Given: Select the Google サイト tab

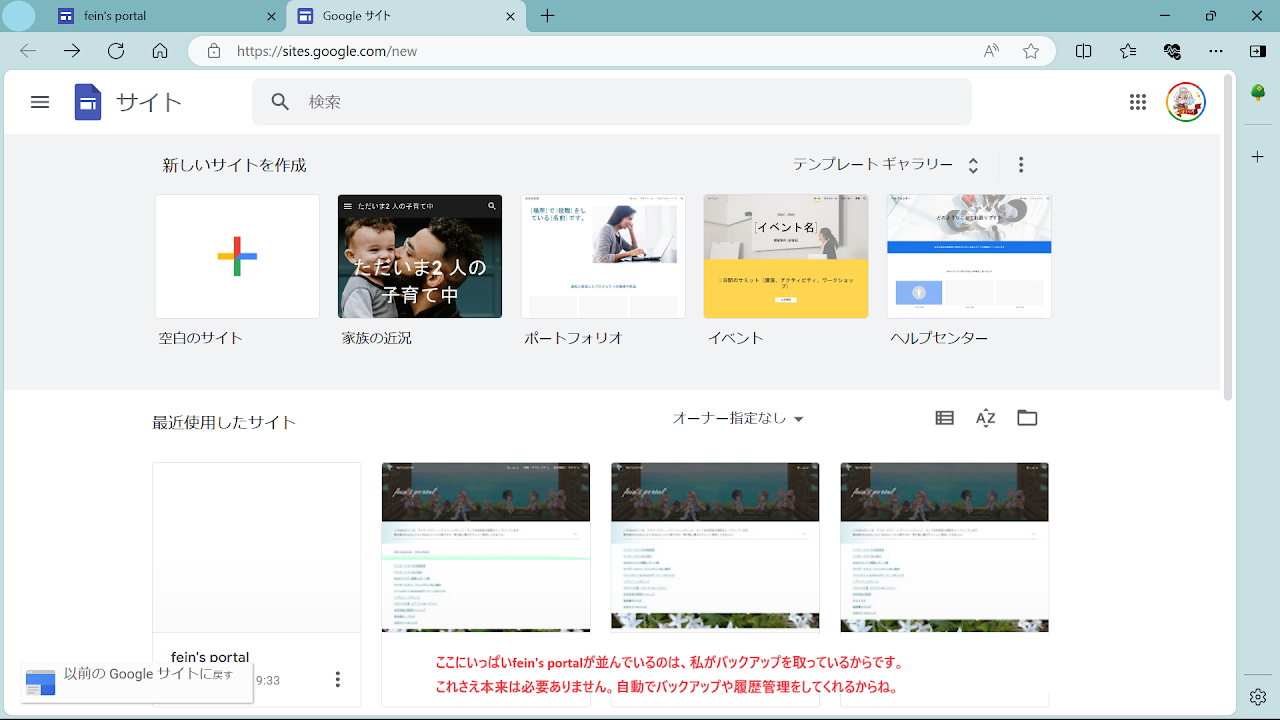Looking at the screenshot, I should click(x=405, y=16).
